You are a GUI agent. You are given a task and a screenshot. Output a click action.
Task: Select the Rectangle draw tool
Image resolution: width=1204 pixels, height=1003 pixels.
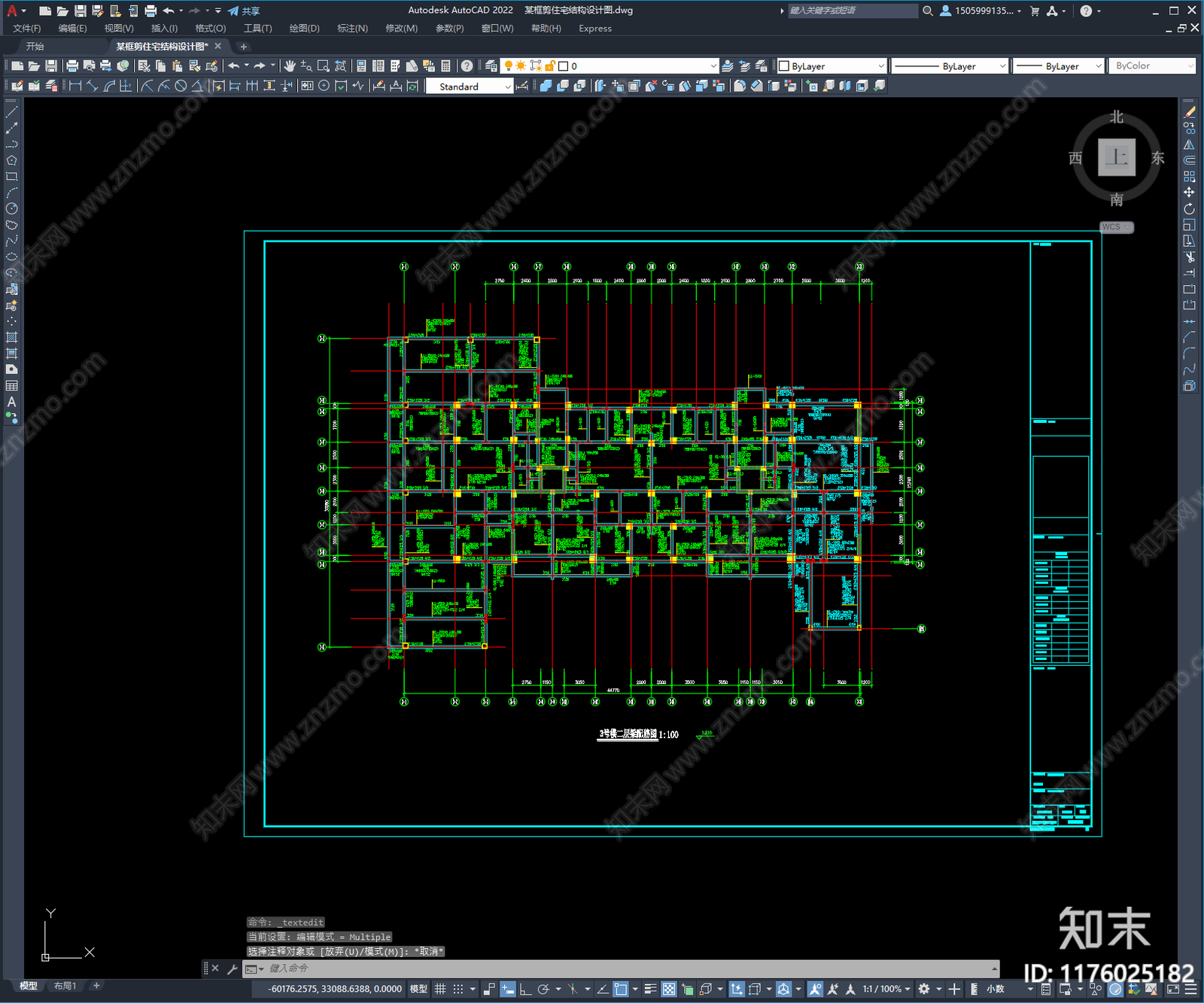11,177
